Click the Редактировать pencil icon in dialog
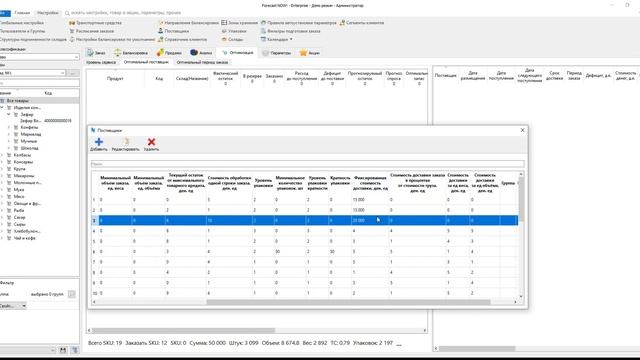The height and width of the screenshot is (360, 640). point(126,142)
